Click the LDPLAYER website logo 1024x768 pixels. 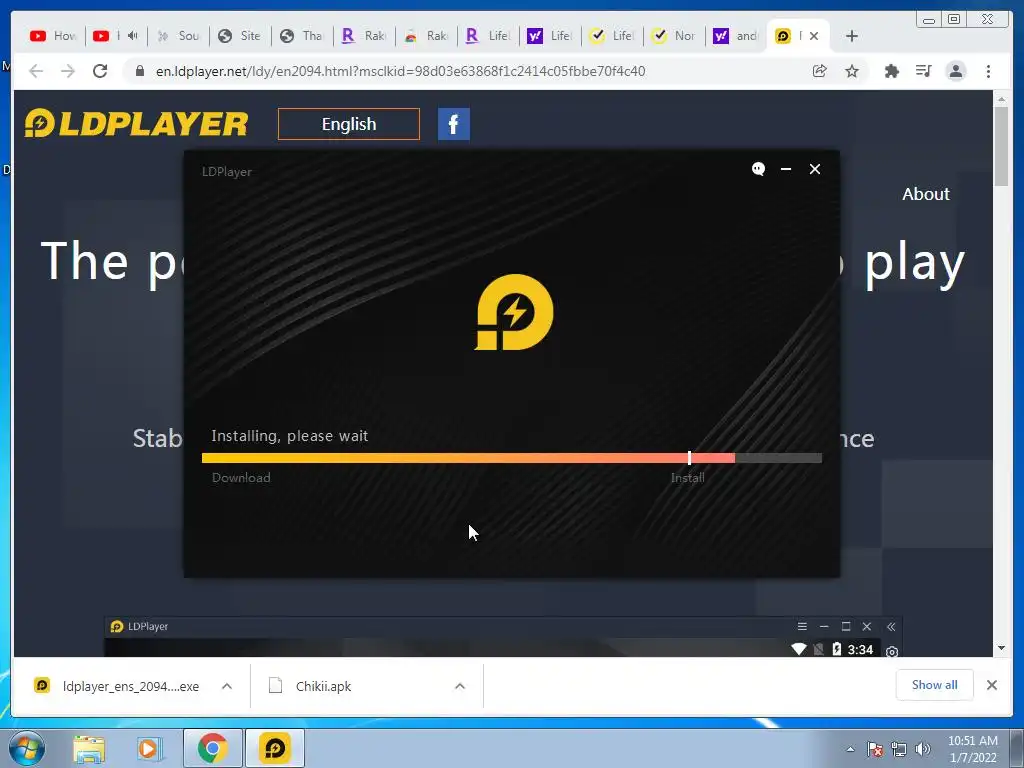(136, 123)
